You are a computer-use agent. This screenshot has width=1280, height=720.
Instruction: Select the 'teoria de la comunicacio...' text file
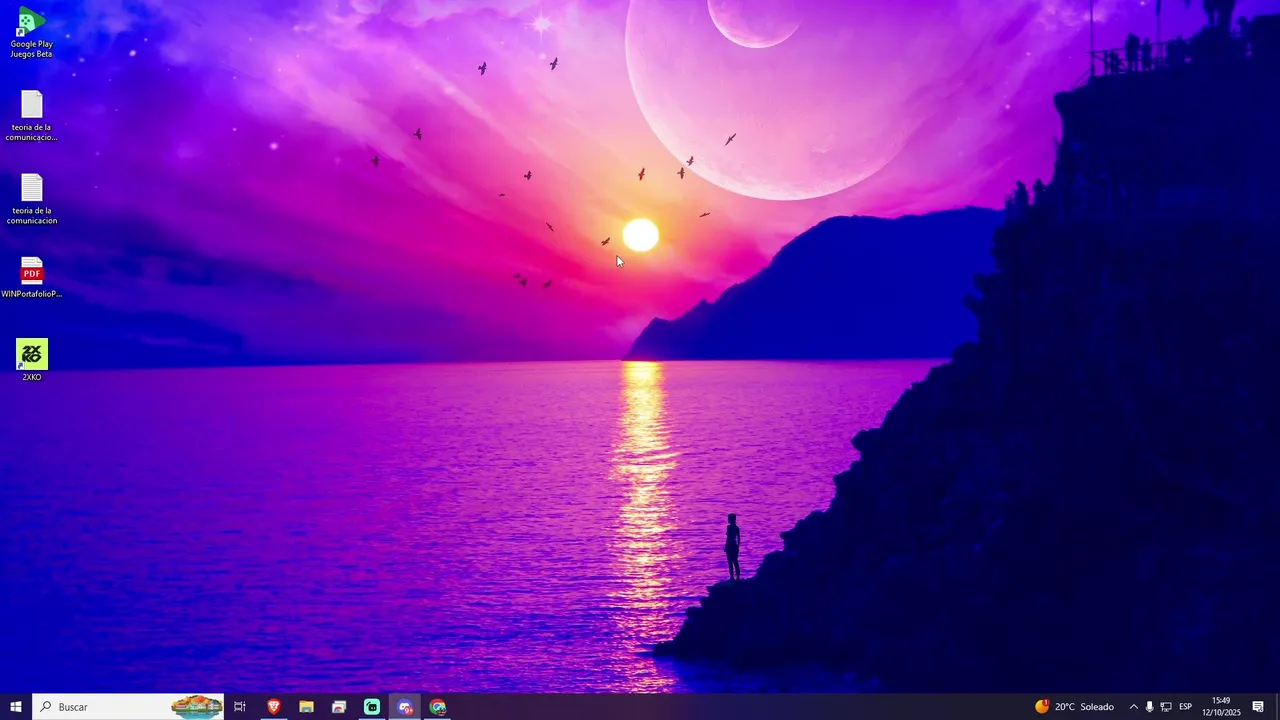pyautogui.click(x=31, y=116)
